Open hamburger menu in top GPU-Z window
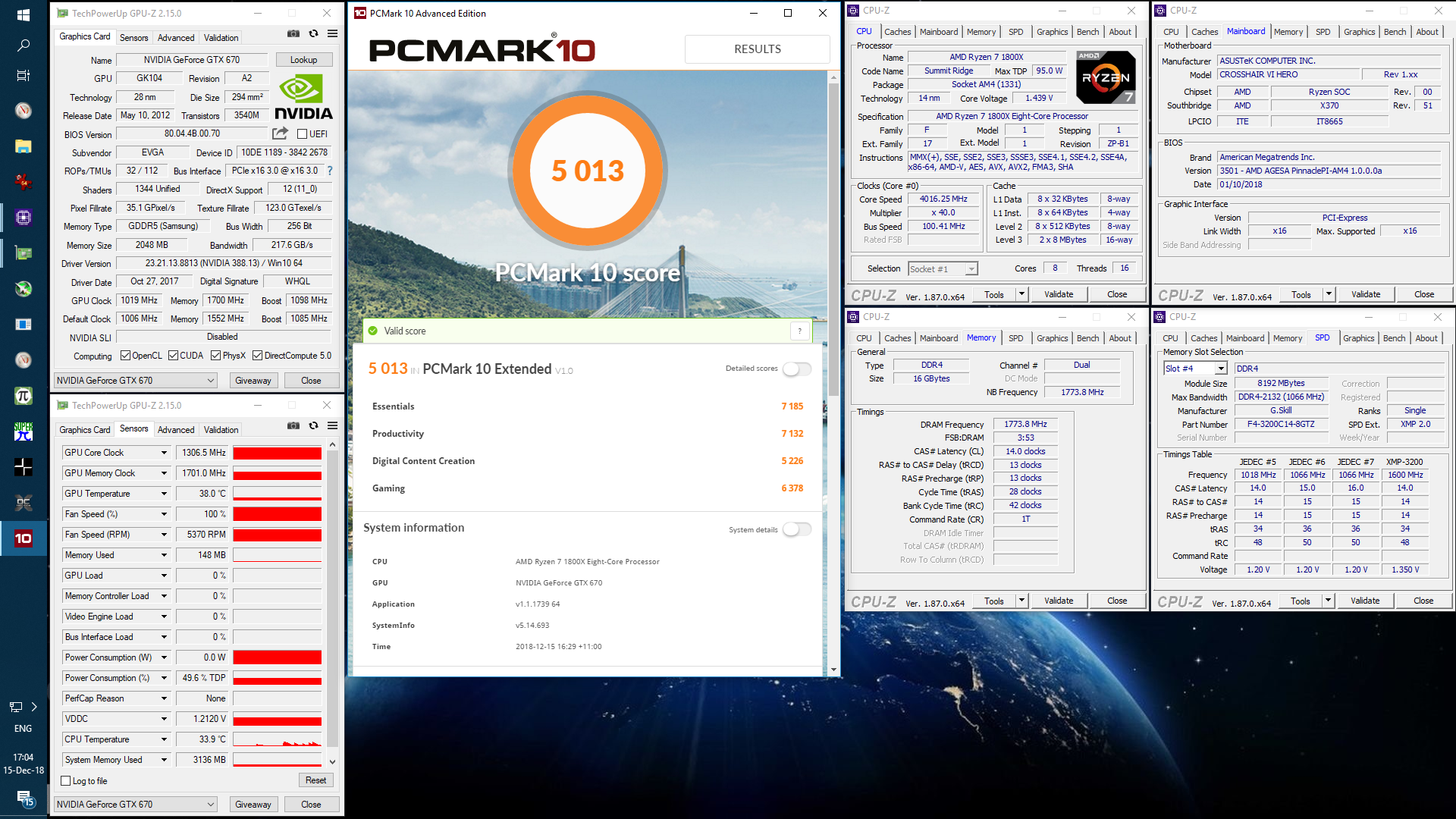Image resolution: width=1456 pixels, height=819 pixels. (332, 34)
